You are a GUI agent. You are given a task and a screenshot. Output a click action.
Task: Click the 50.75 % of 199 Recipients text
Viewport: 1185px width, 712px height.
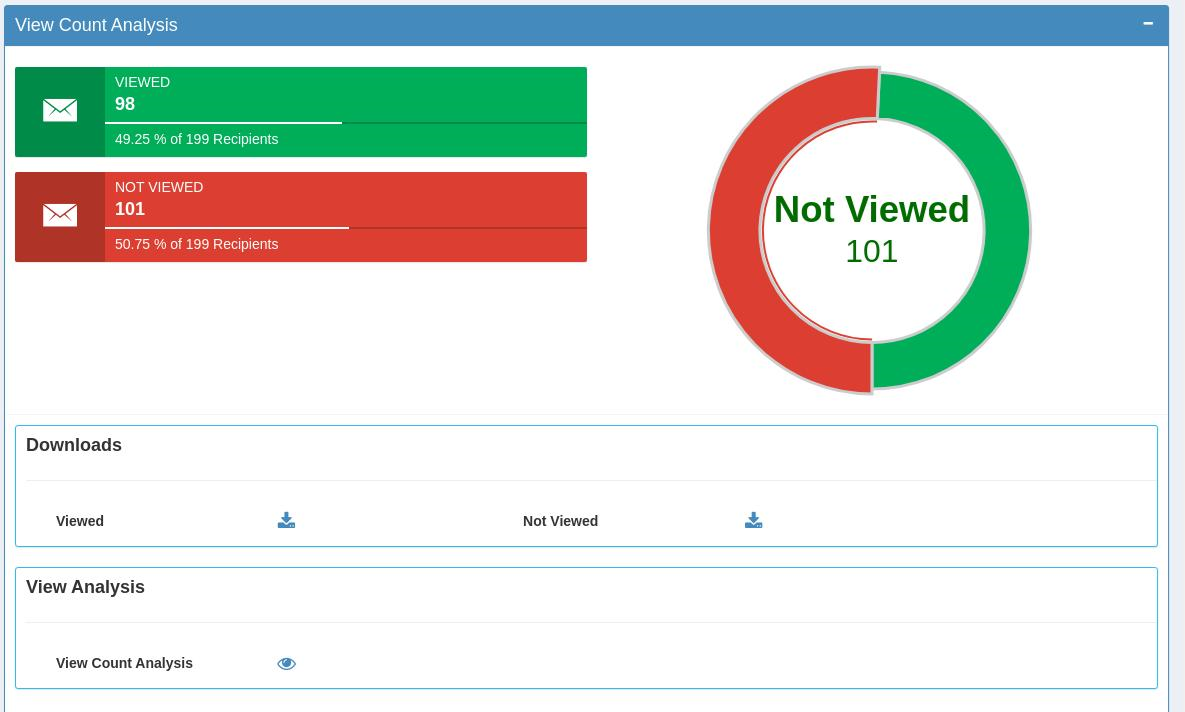tap(196, 244)
